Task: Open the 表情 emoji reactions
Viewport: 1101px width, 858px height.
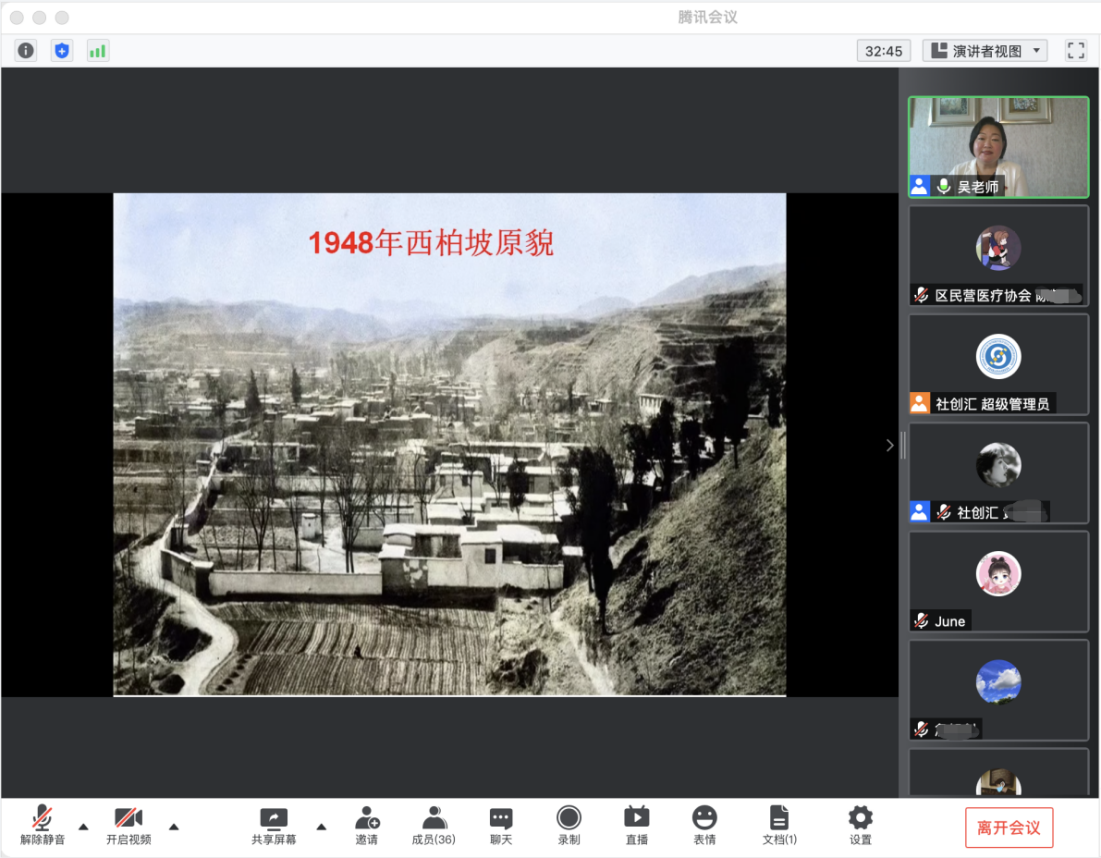Action: click(x=704, y=825)
